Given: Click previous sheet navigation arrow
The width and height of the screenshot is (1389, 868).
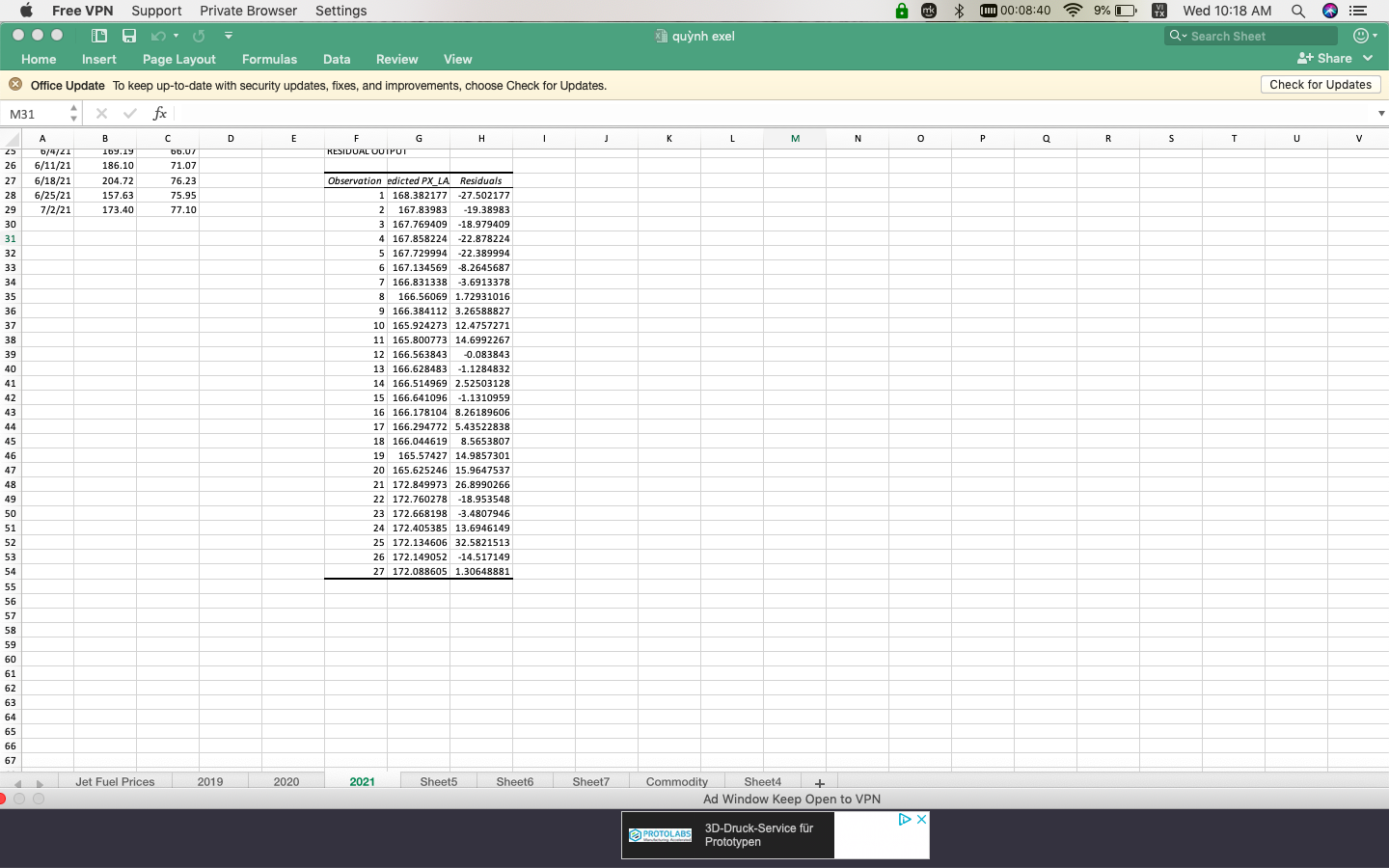Looking at the screenshot, I should tap(17, 783).
